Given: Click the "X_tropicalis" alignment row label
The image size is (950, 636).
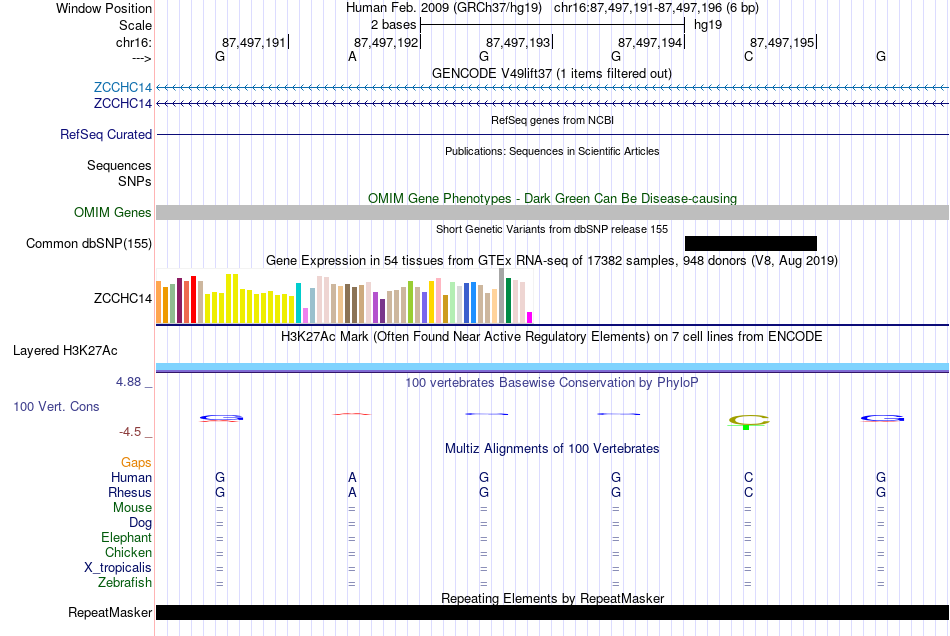Looking at the screenshot, I should pos(118,568).
